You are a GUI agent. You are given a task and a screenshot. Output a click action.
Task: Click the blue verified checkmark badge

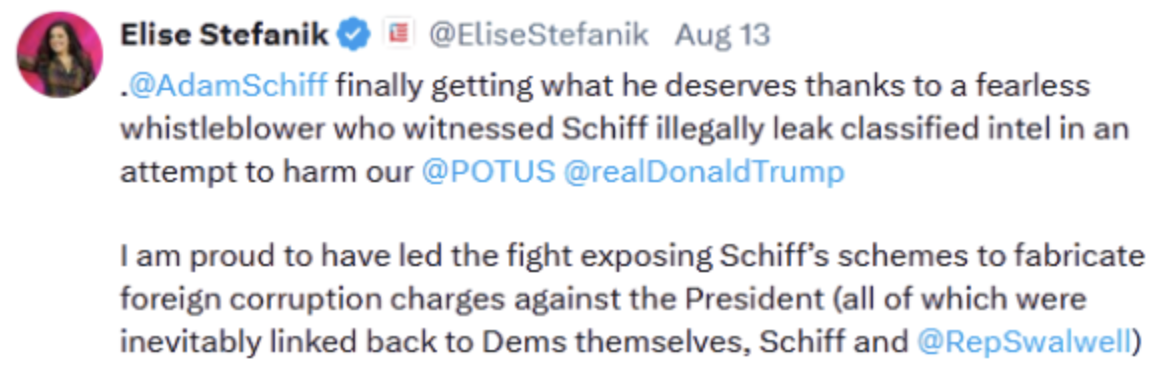(353, 34)
